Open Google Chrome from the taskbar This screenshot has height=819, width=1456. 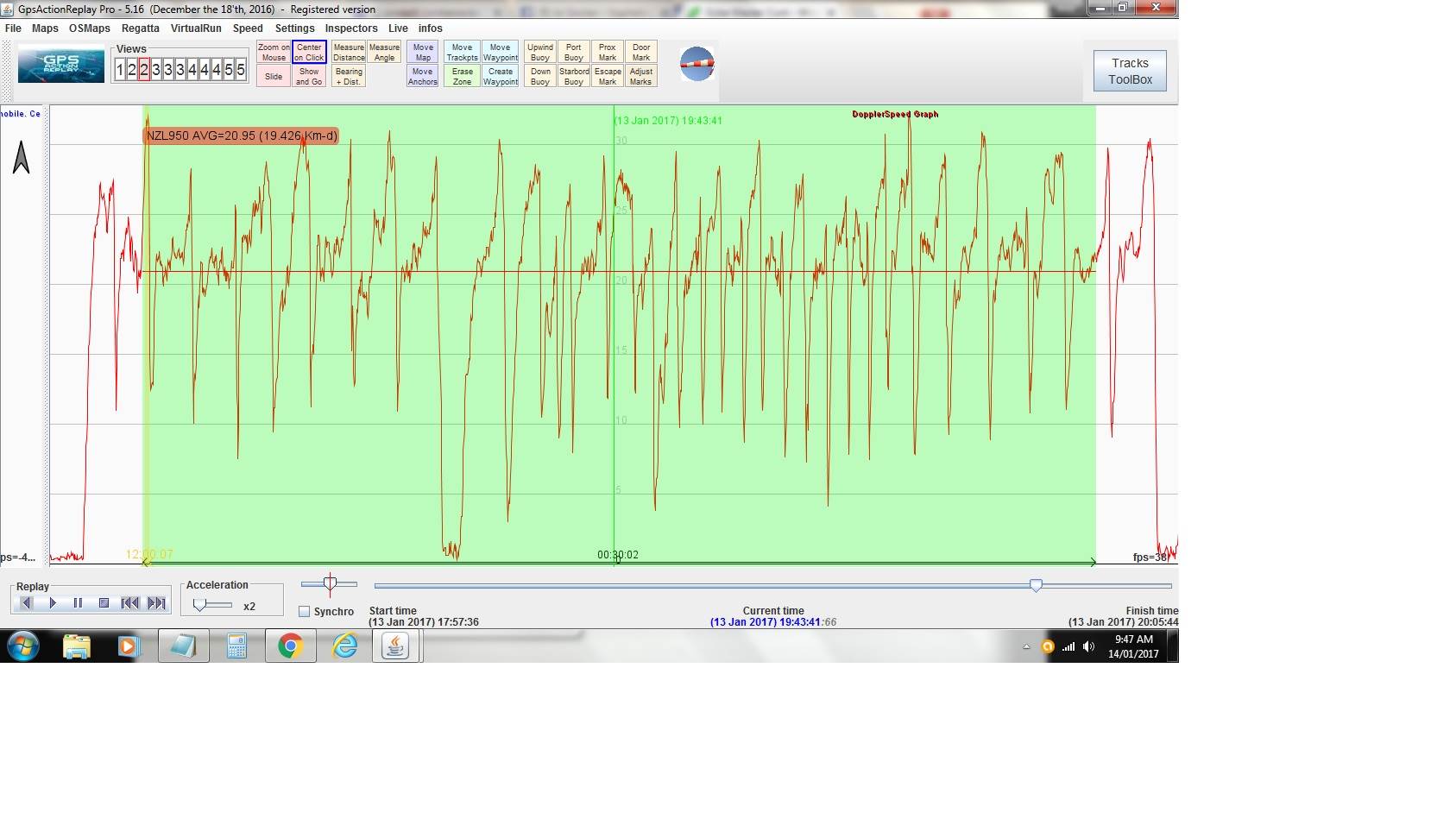point(291,646)
